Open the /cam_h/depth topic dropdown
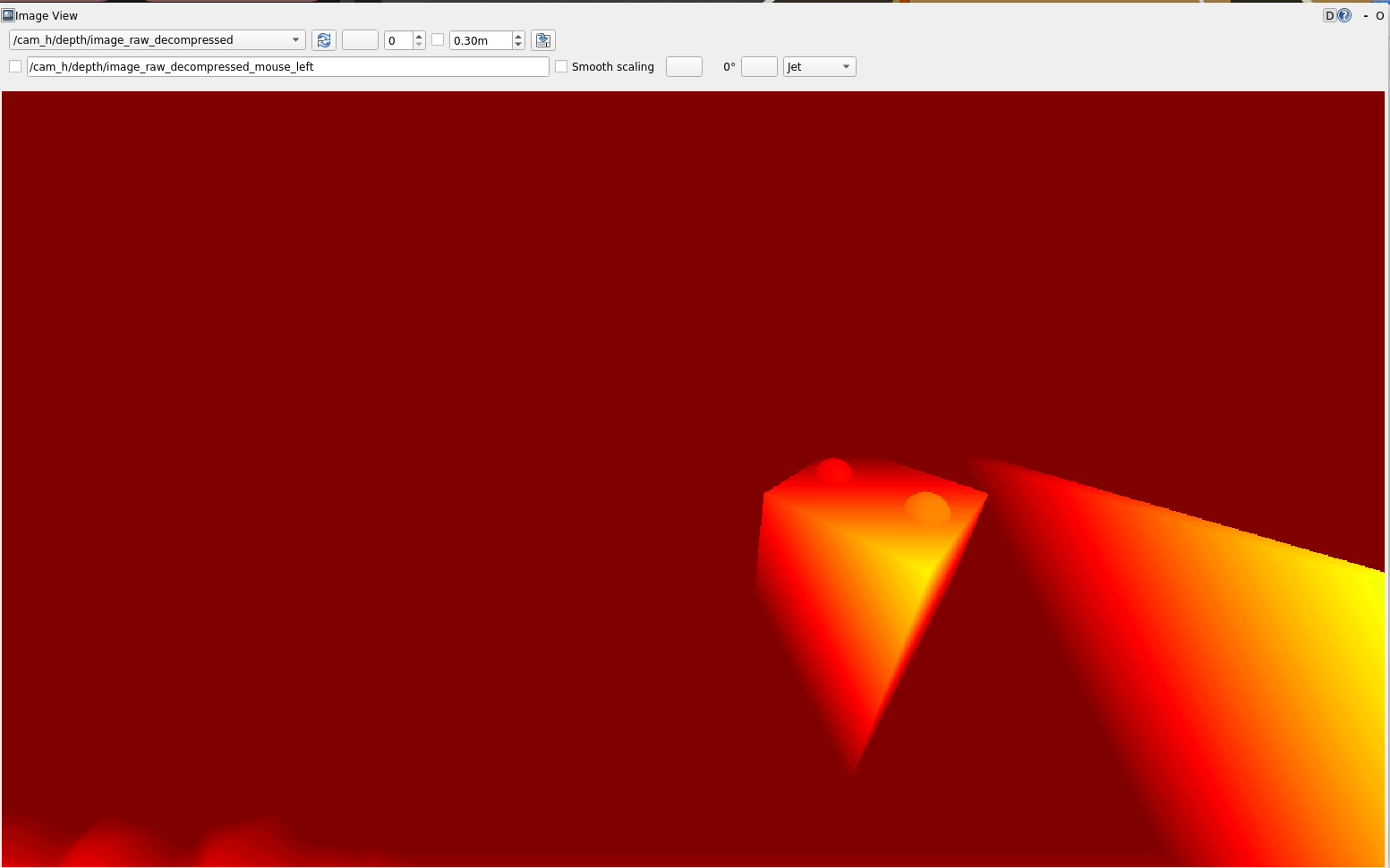 click(157, 40)
